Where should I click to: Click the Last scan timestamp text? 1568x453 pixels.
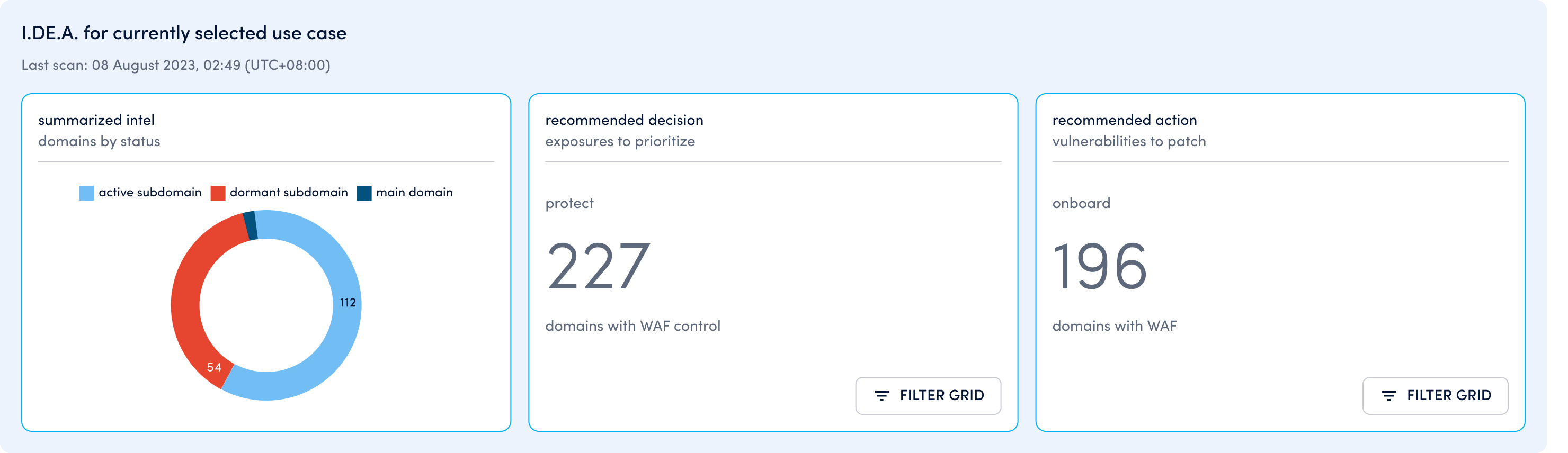[176, 65]
